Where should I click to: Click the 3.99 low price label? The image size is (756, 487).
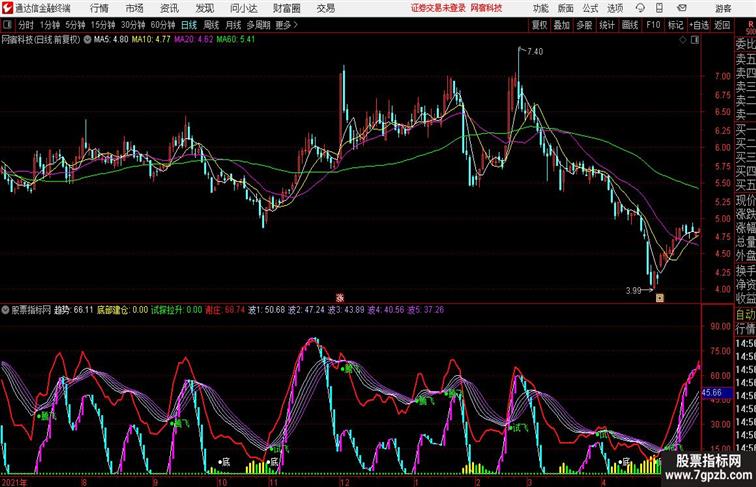point(634,291)
